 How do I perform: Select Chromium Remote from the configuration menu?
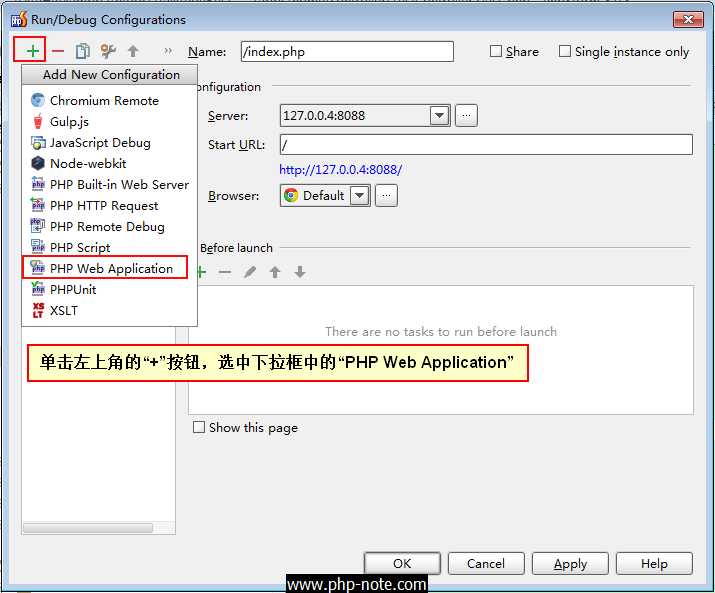[x=109, y=100]
